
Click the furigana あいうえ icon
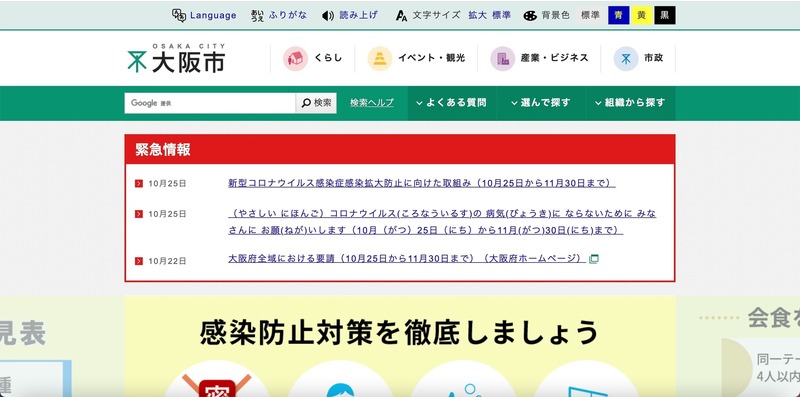(258, 16)
